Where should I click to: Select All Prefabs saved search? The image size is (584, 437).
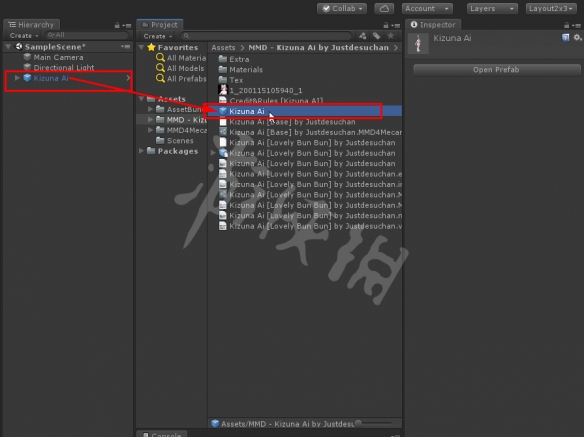coord(181,79)
